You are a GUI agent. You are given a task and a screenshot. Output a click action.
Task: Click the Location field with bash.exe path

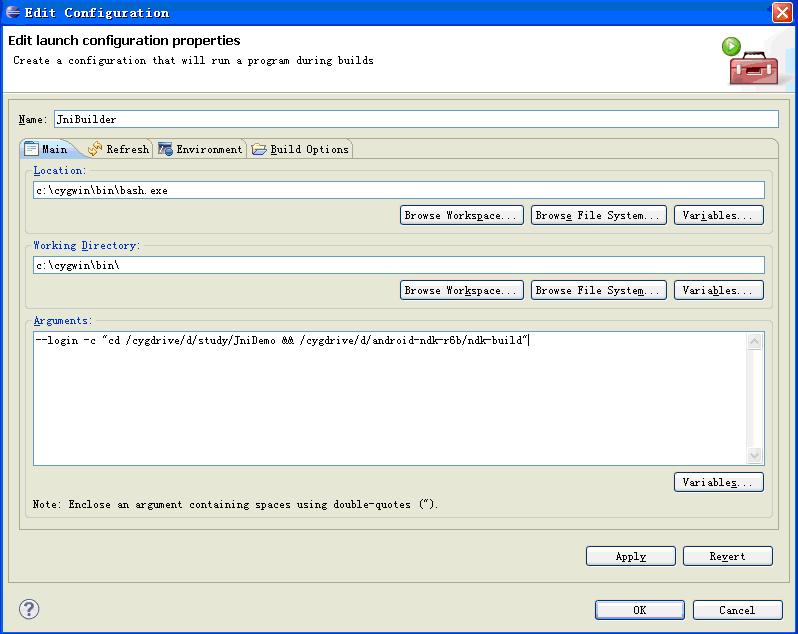(x=398, y=190)
